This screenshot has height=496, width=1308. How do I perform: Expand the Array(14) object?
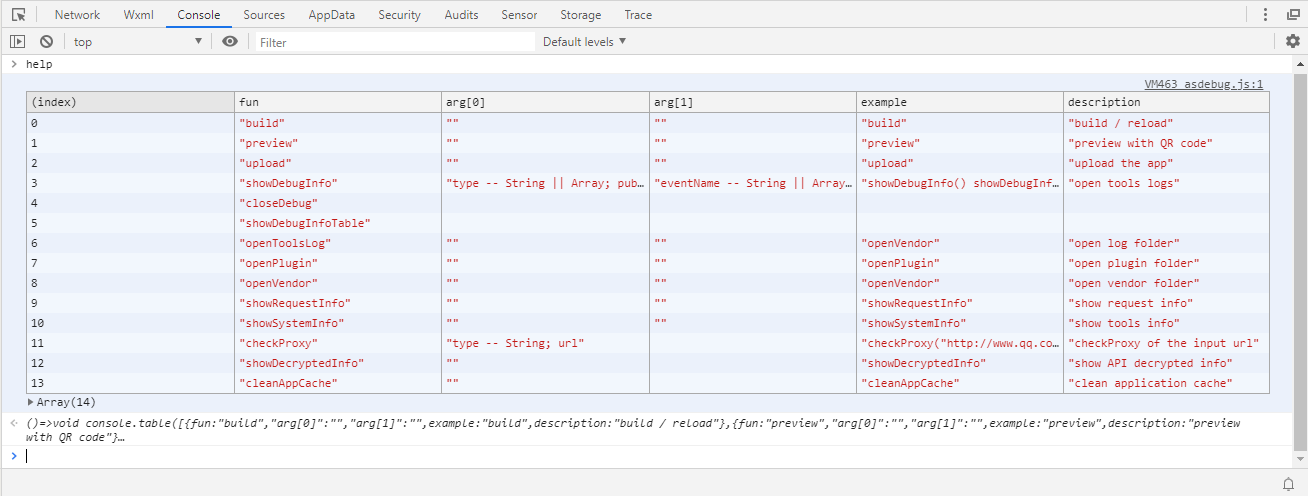(66, 402)
